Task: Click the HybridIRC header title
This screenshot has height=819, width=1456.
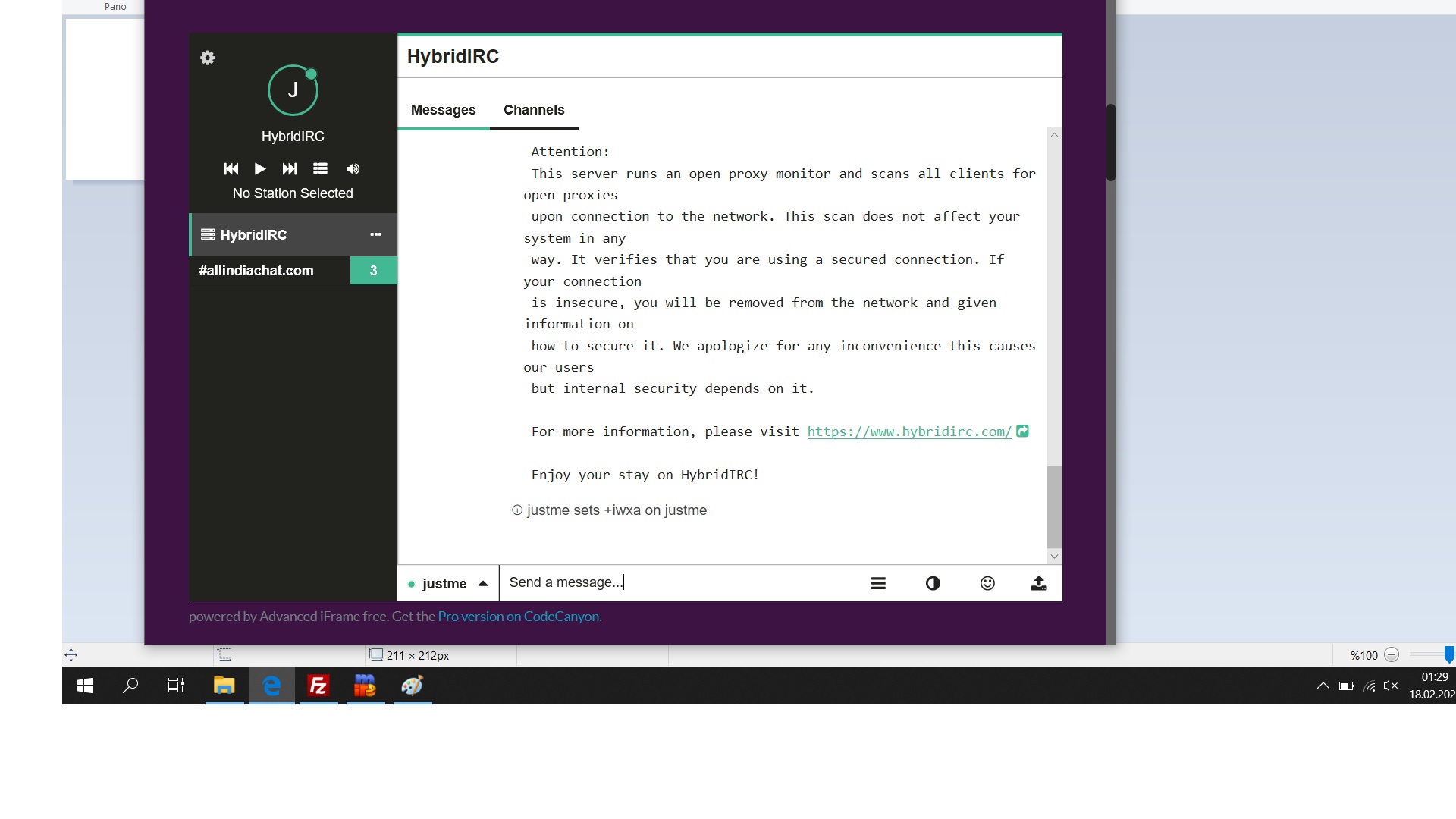Action: coord(453,57)
